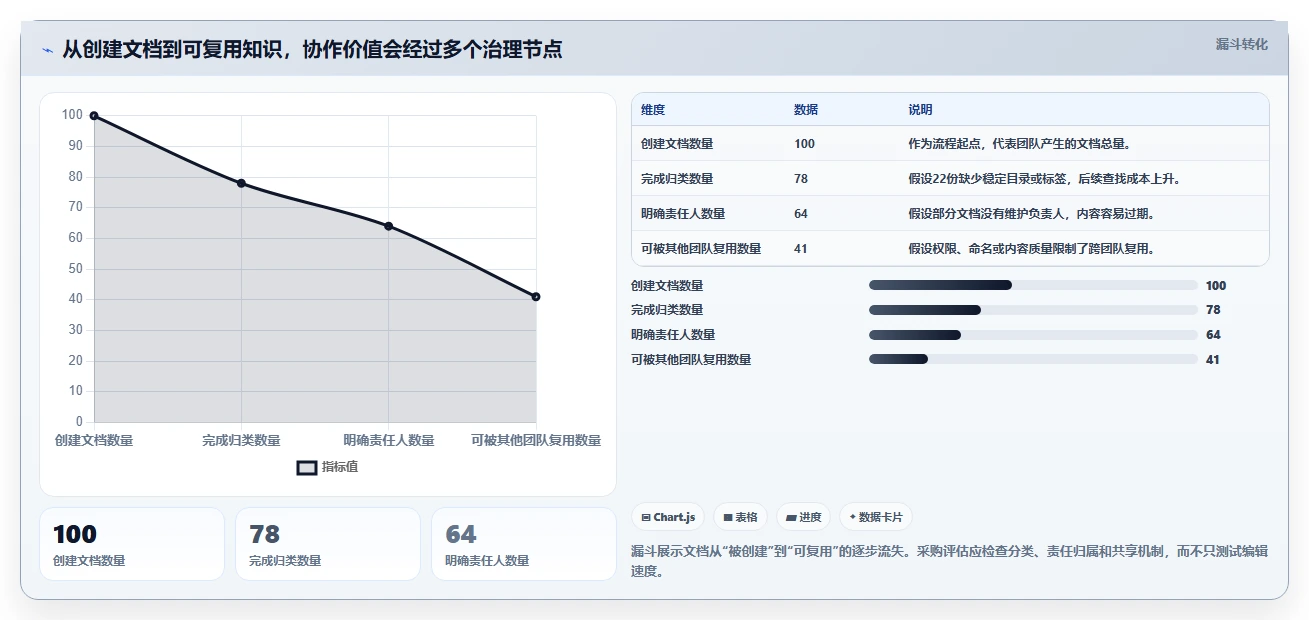This screenshot has height=620, width=1309.
Task: Select the 表格 tag chip
Action: (x=741, y=517)
